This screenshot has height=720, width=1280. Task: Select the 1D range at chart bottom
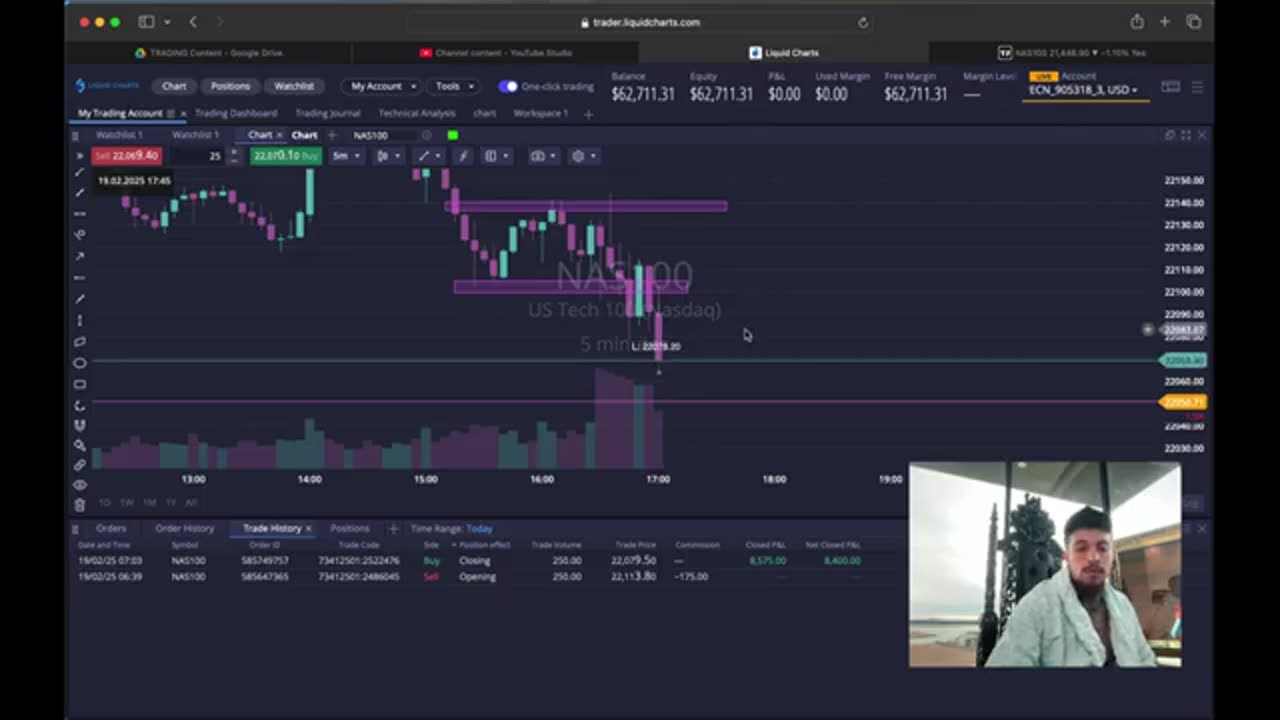(105, 502)
